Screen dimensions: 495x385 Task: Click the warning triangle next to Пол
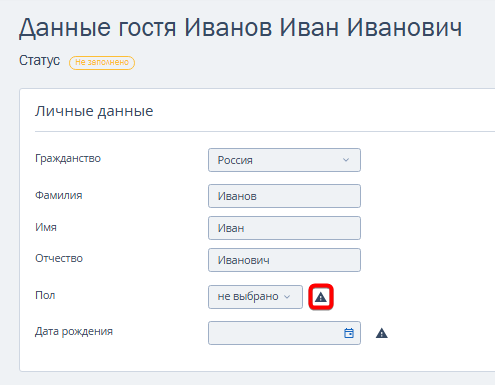pos(321,297)
